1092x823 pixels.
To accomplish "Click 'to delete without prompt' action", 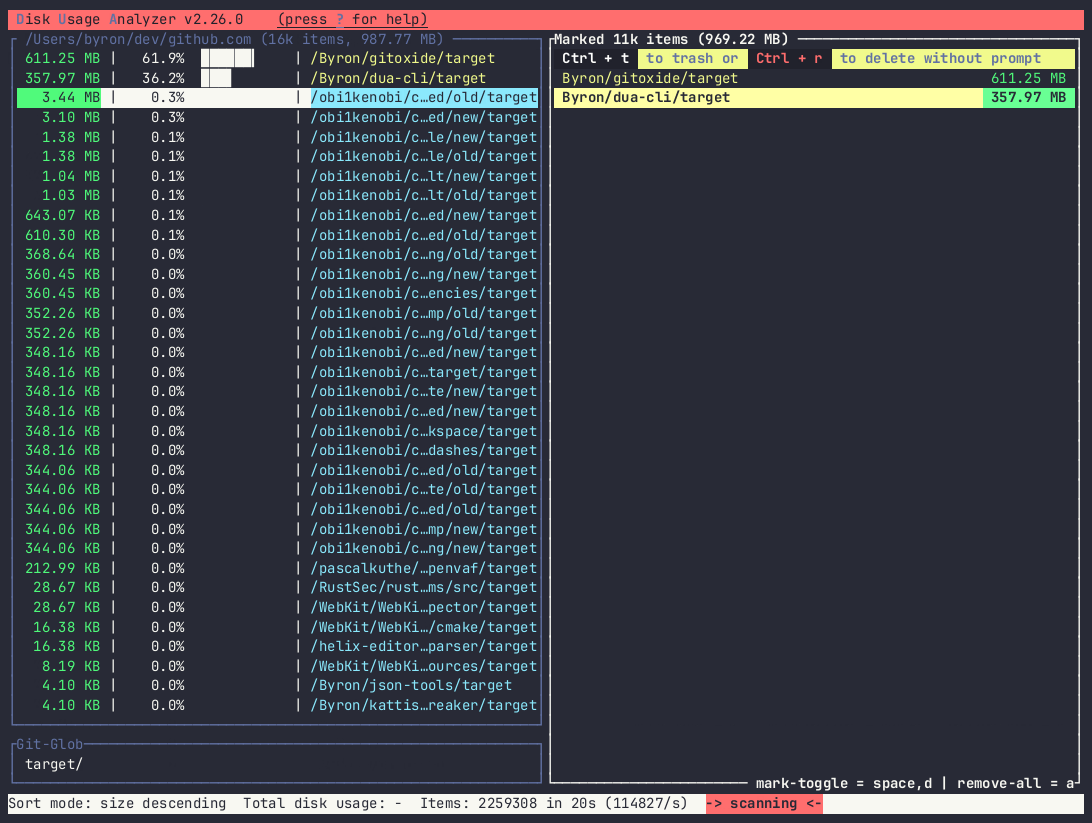I will [940, 58].
